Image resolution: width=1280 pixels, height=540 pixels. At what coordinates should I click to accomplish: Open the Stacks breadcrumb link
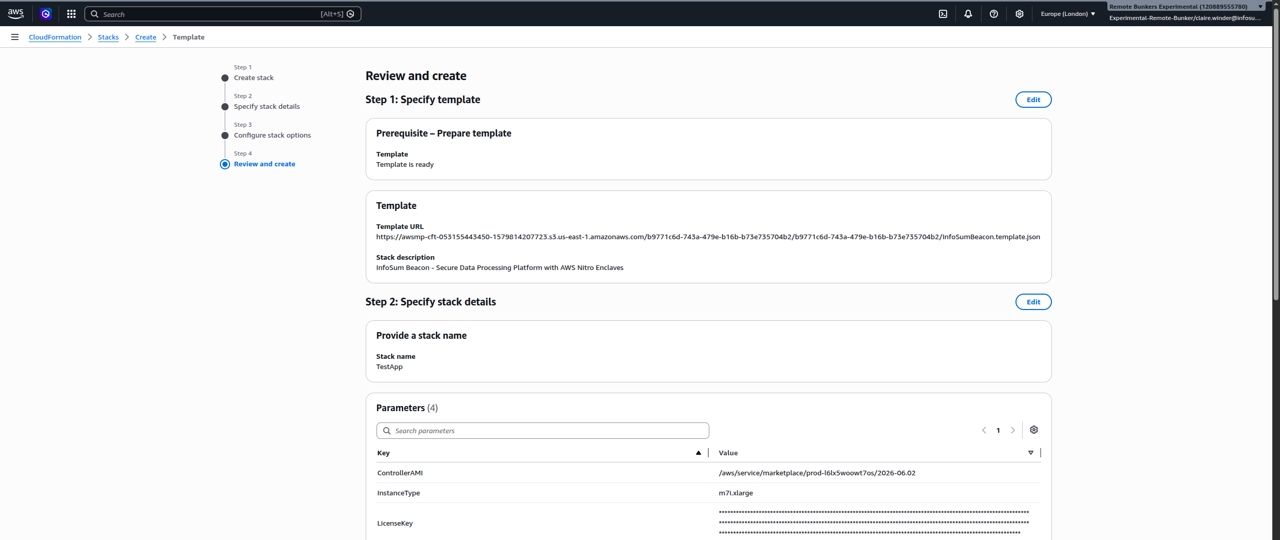click(108, 37)
